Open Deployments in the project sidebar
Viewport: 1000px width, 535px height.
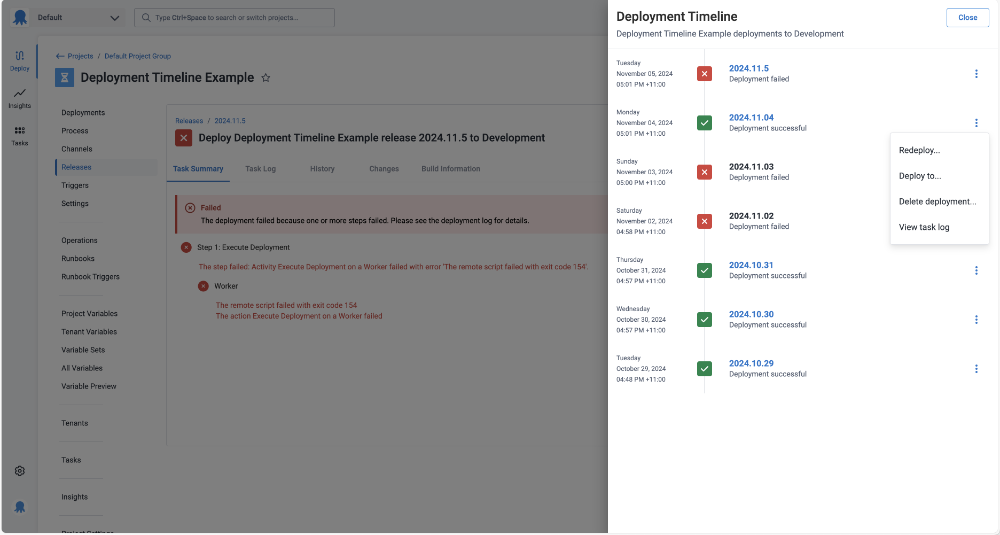coord(83,113)
